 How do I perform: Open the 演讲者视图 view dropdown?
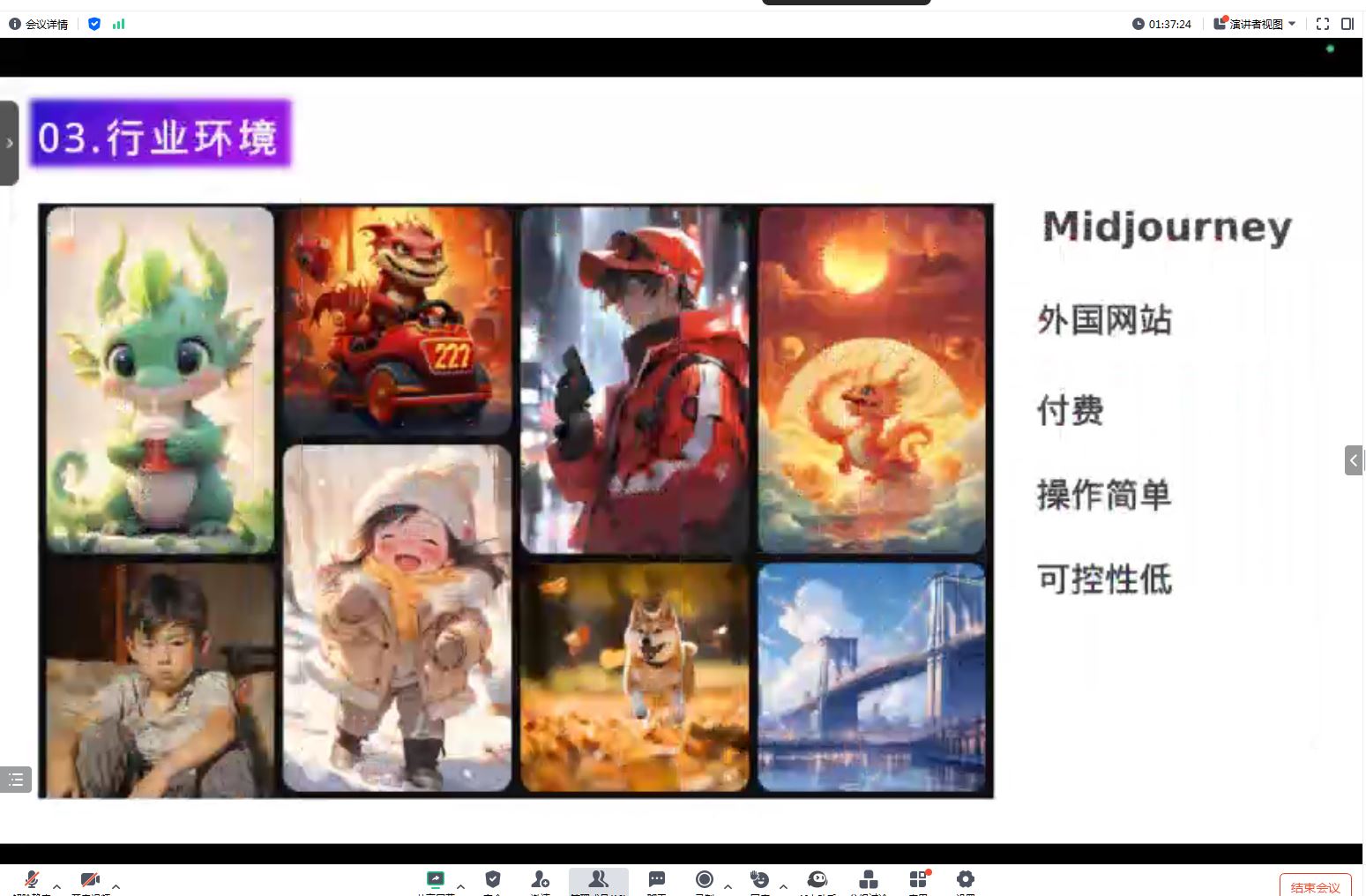(1256, 24)
